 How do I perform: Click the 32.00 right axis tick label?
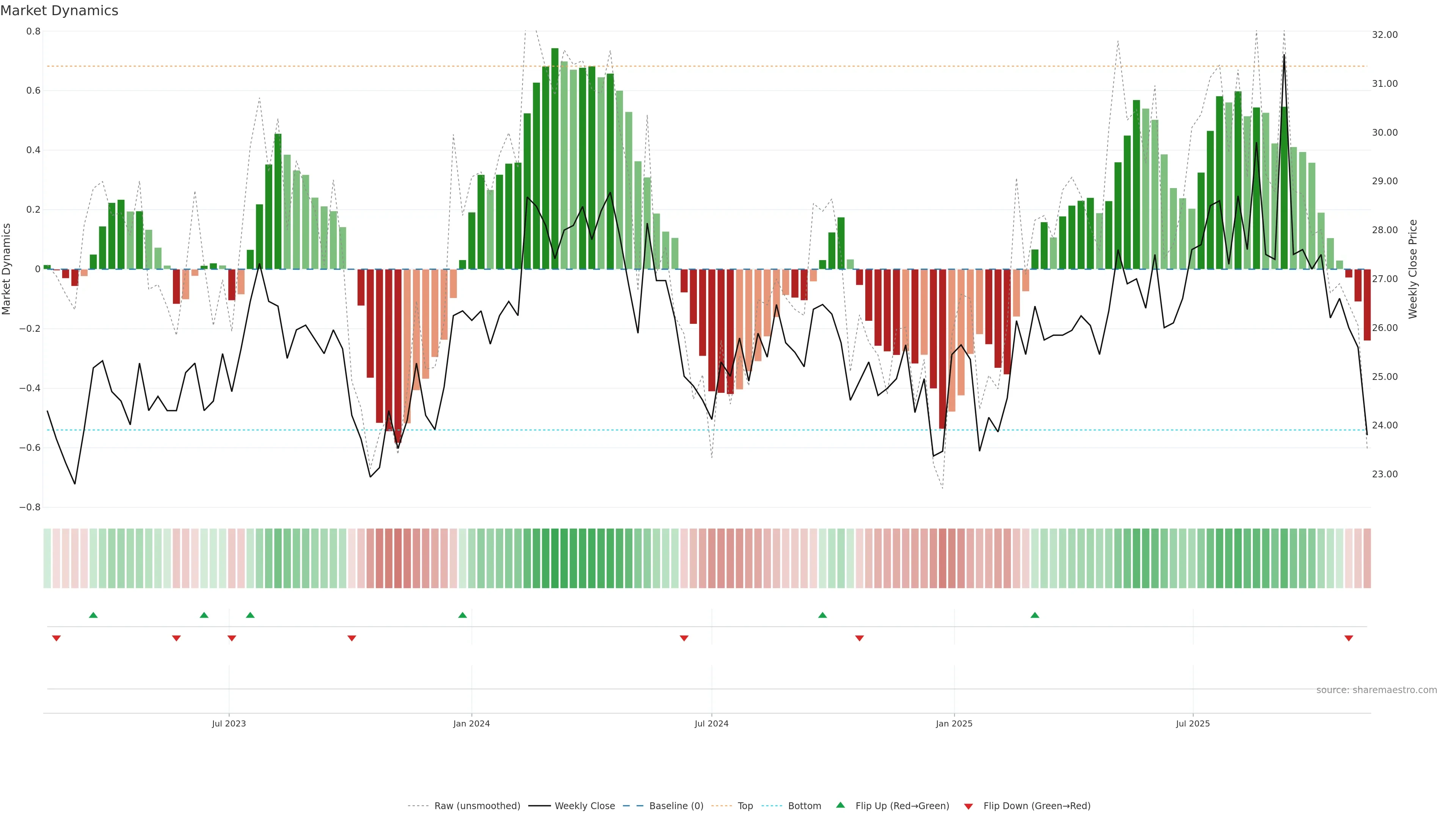[x=1384, y=35]
